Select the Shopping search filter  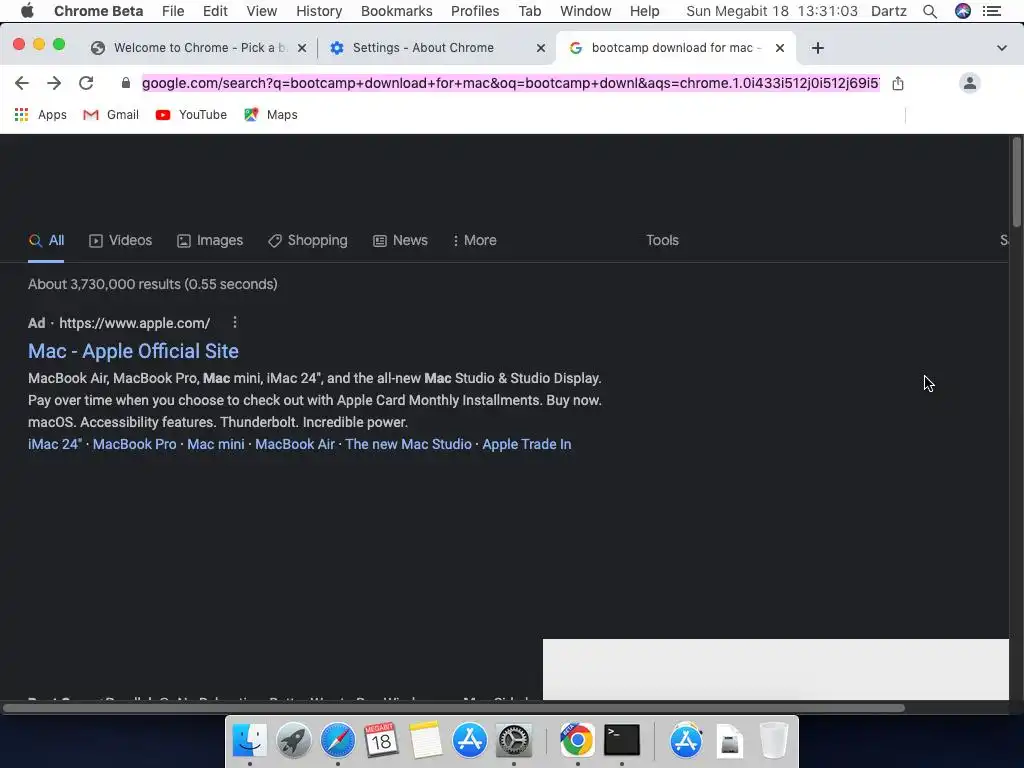(308, 240)
